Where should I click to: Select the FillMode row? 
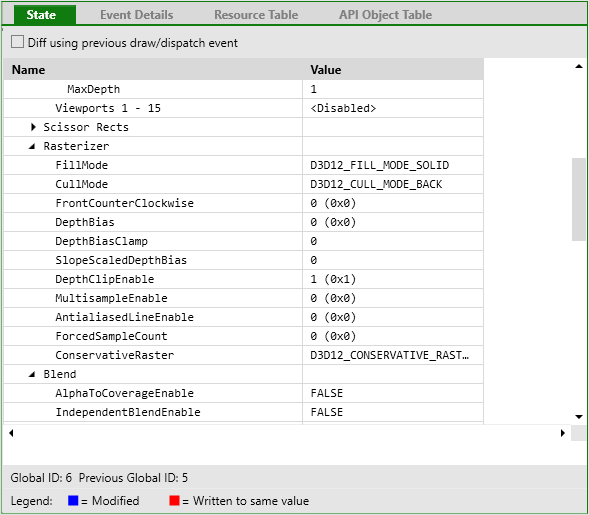[x=243, y=165]
